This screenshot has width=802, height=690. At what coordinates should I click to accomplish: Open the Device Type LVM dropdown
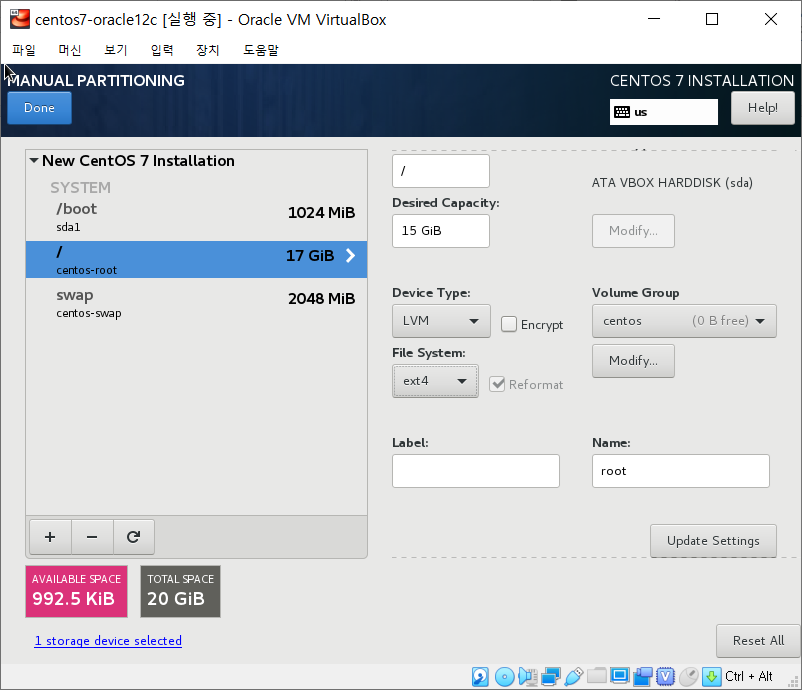pyautogui.click(x=441, y=321)
